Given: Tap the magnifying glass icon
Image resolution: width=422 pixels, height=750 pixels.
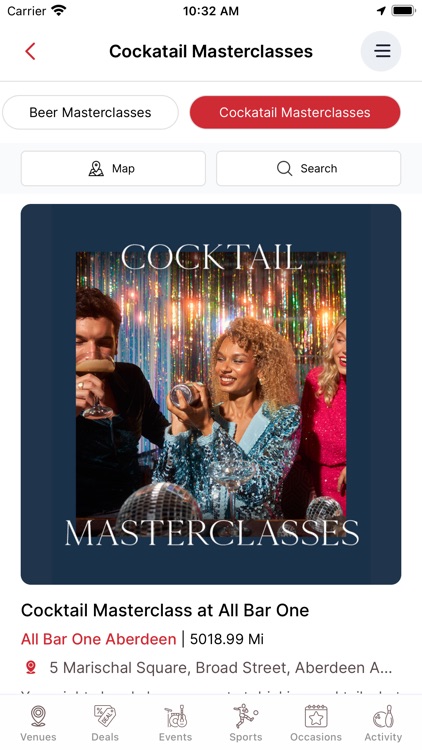Looking at the screenshot, I should point(284,168).
